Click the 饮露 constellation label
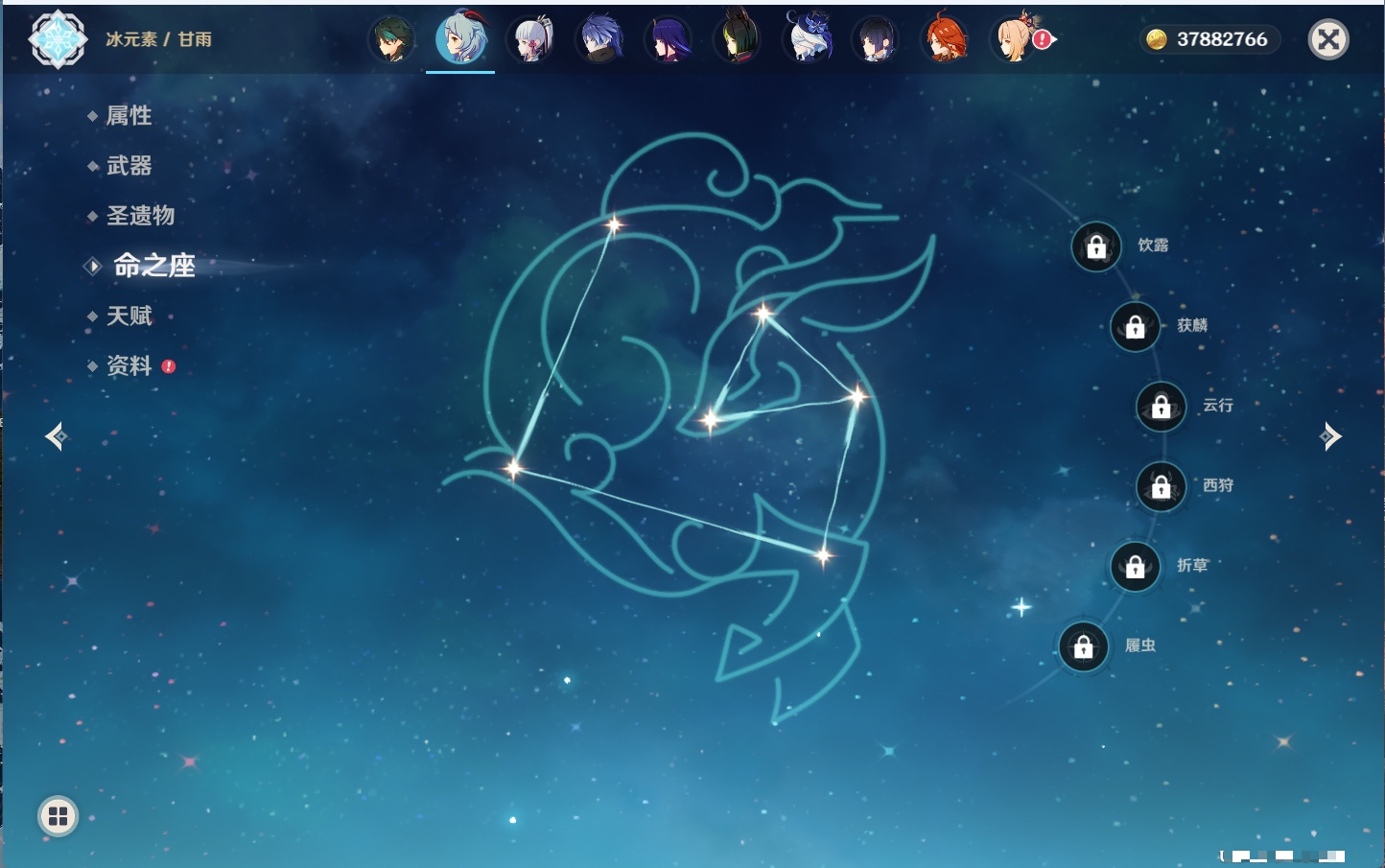Screen dimensions: 1385x868 1153,246
